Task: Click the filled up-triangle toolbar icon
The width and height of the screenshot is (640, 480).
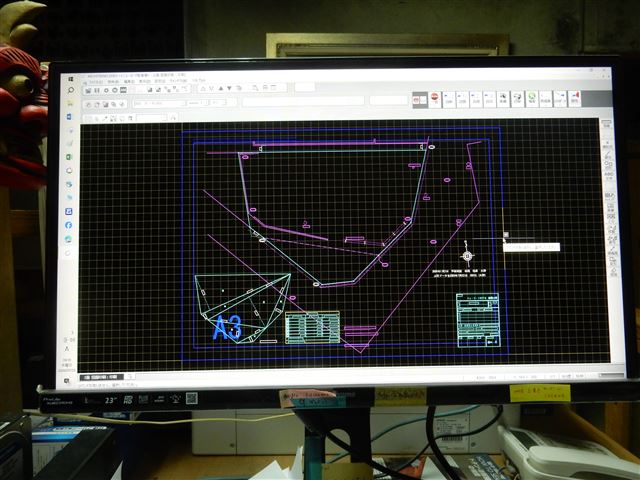Action: pyautogui.click(x=221, y=88)
